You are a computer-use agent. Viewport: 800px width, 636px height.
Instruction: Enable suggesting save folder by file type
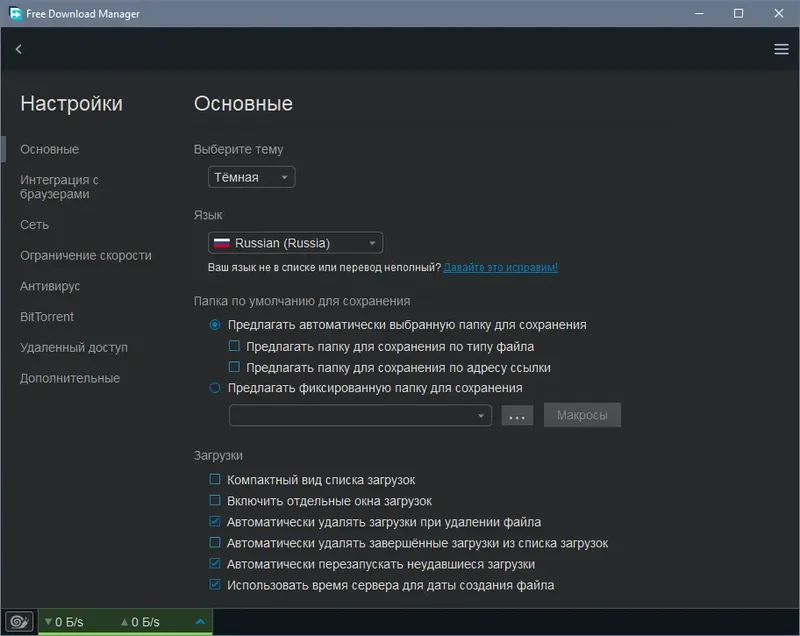click(x=234, y=346)
